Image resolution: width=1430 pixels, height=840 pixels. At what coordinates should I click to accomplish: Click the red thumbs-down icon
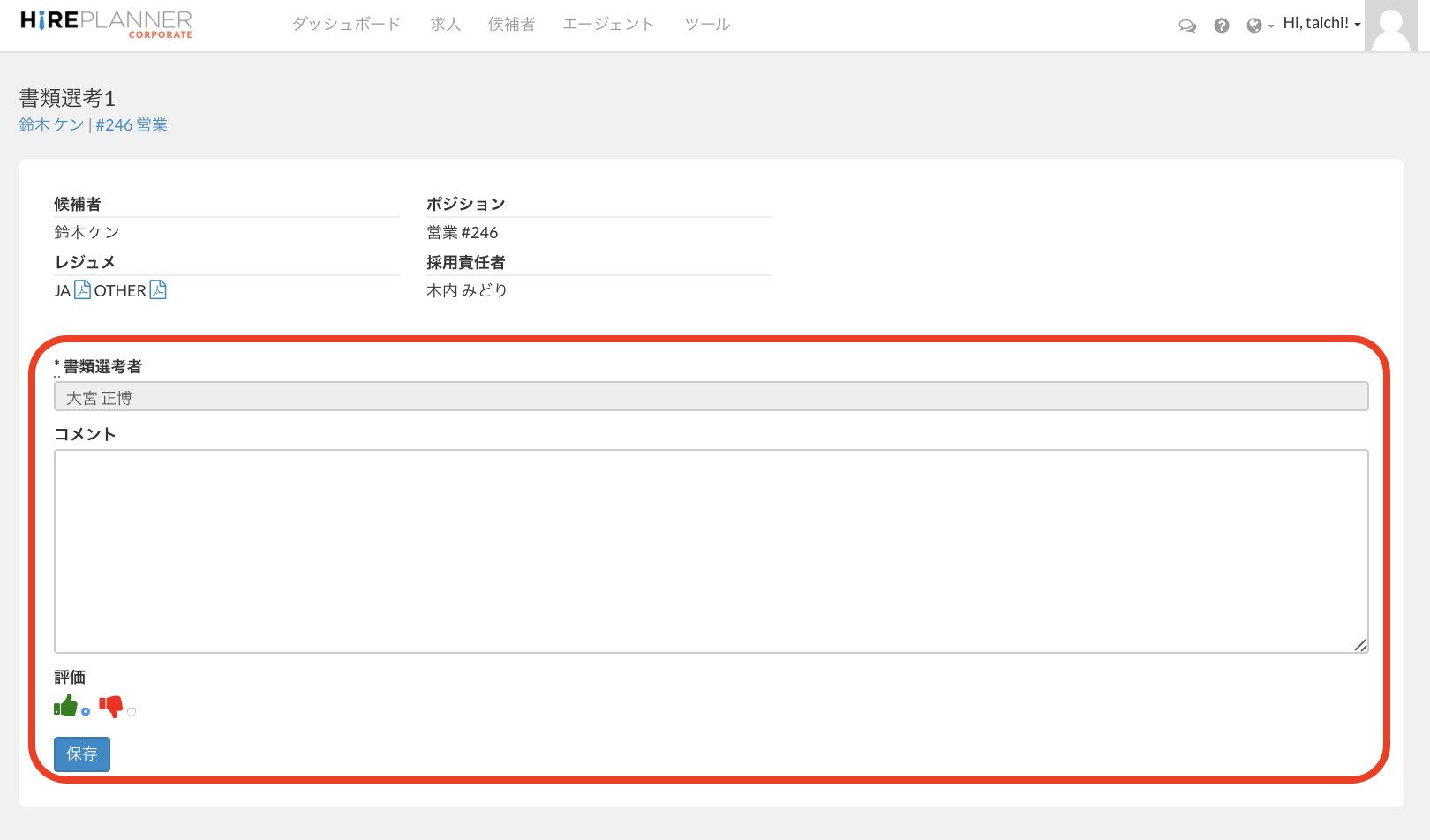click(x=111, y=706)
